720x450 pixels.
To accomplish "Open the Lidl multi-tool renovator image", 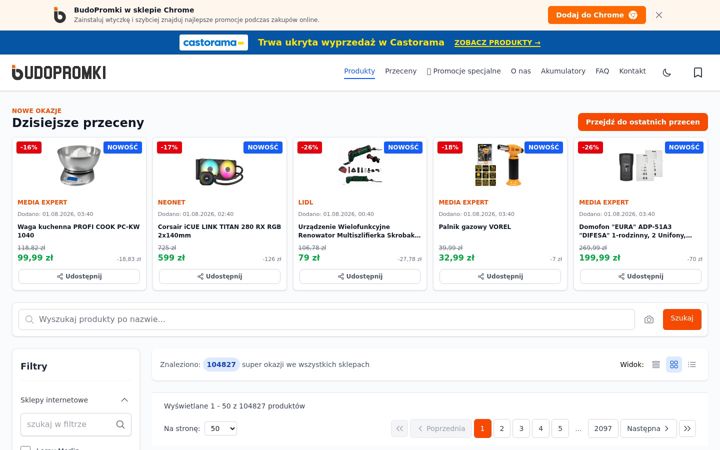I will click(x=360, y=165).
